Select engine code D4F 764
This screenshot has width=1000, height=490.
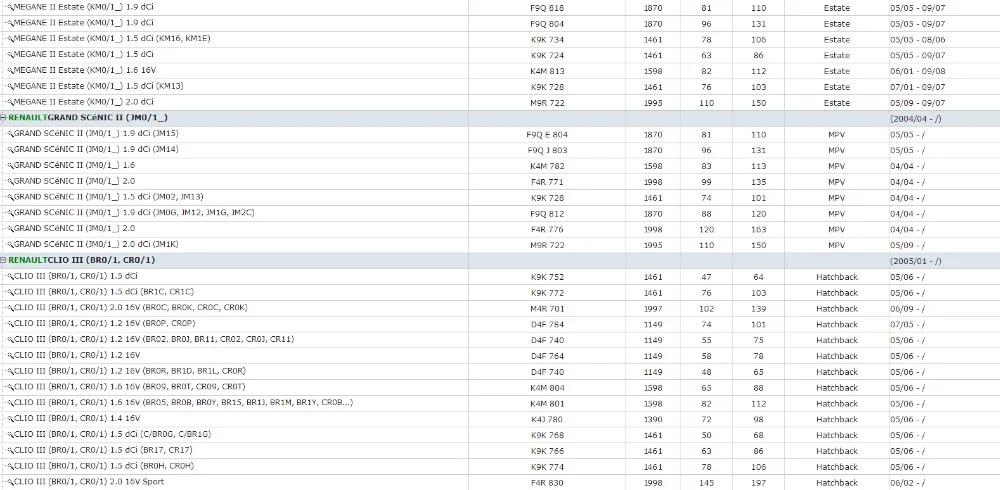tap(547, 356)
